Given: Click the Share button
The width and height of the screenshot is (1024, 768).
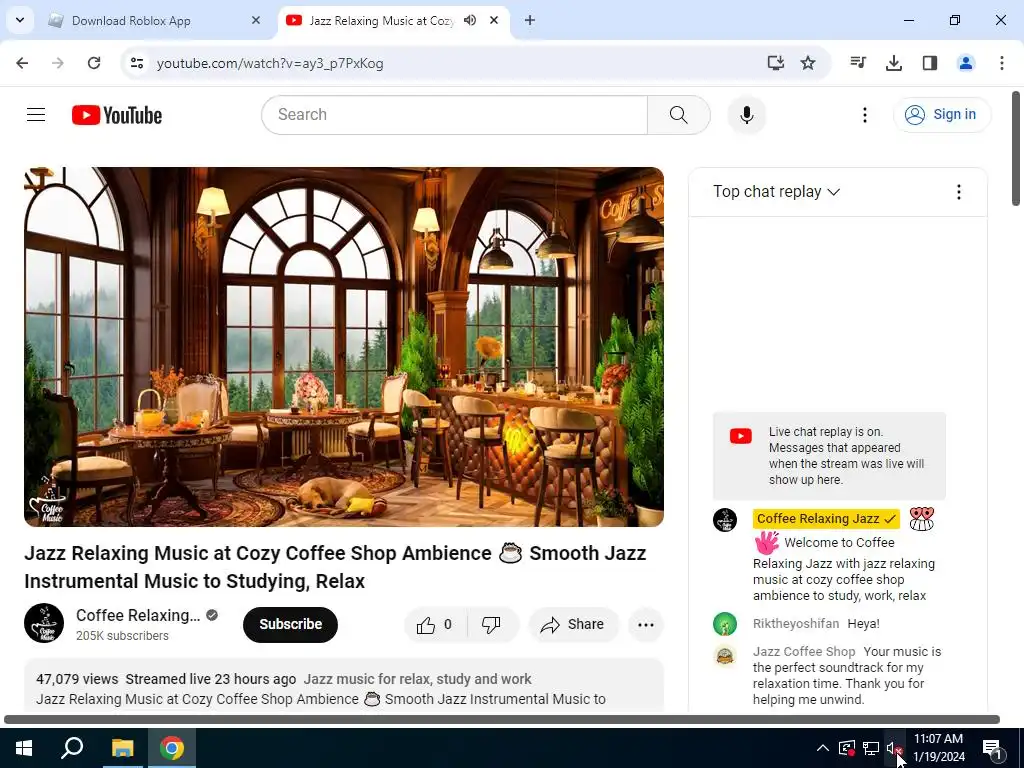Looking at the screenshot, I should pos(572,625).
